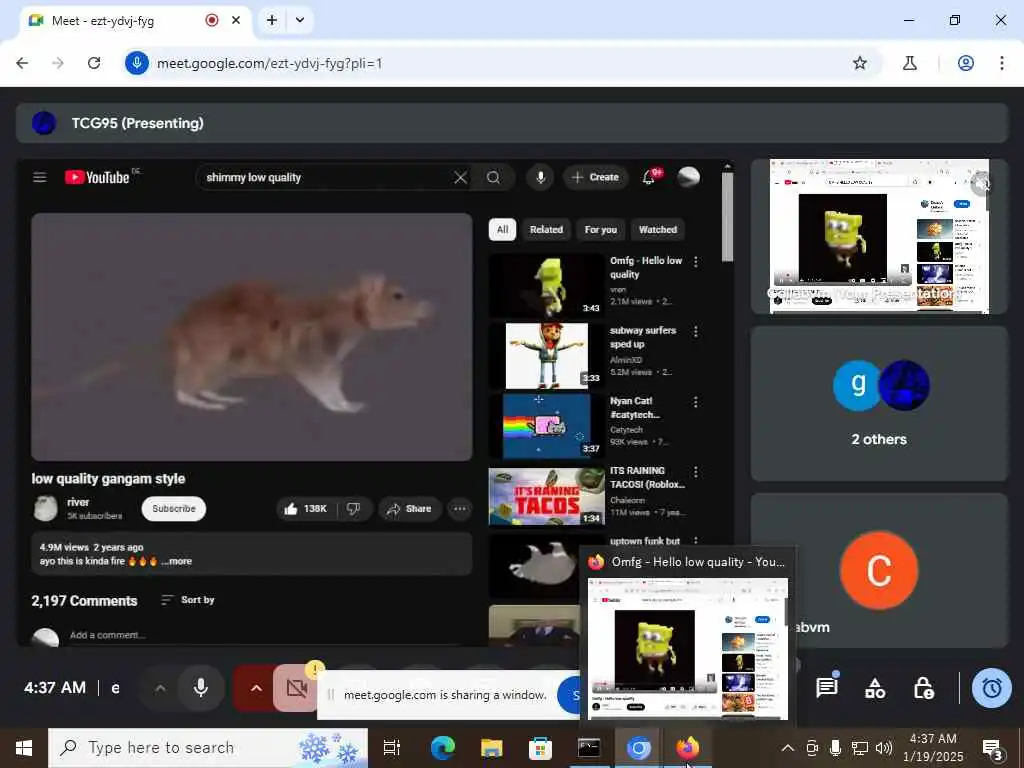Open YouTube notifications bell
Image resolution: width=1024 pixels, height=768 pixels.
(648, 177)
